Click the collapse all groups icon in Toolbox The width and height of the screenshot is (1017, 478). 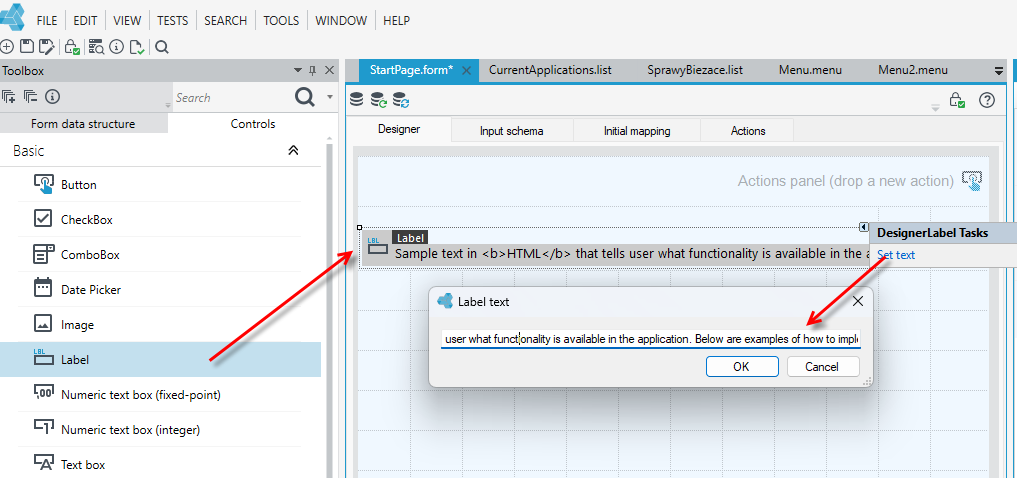coord(30,97)
